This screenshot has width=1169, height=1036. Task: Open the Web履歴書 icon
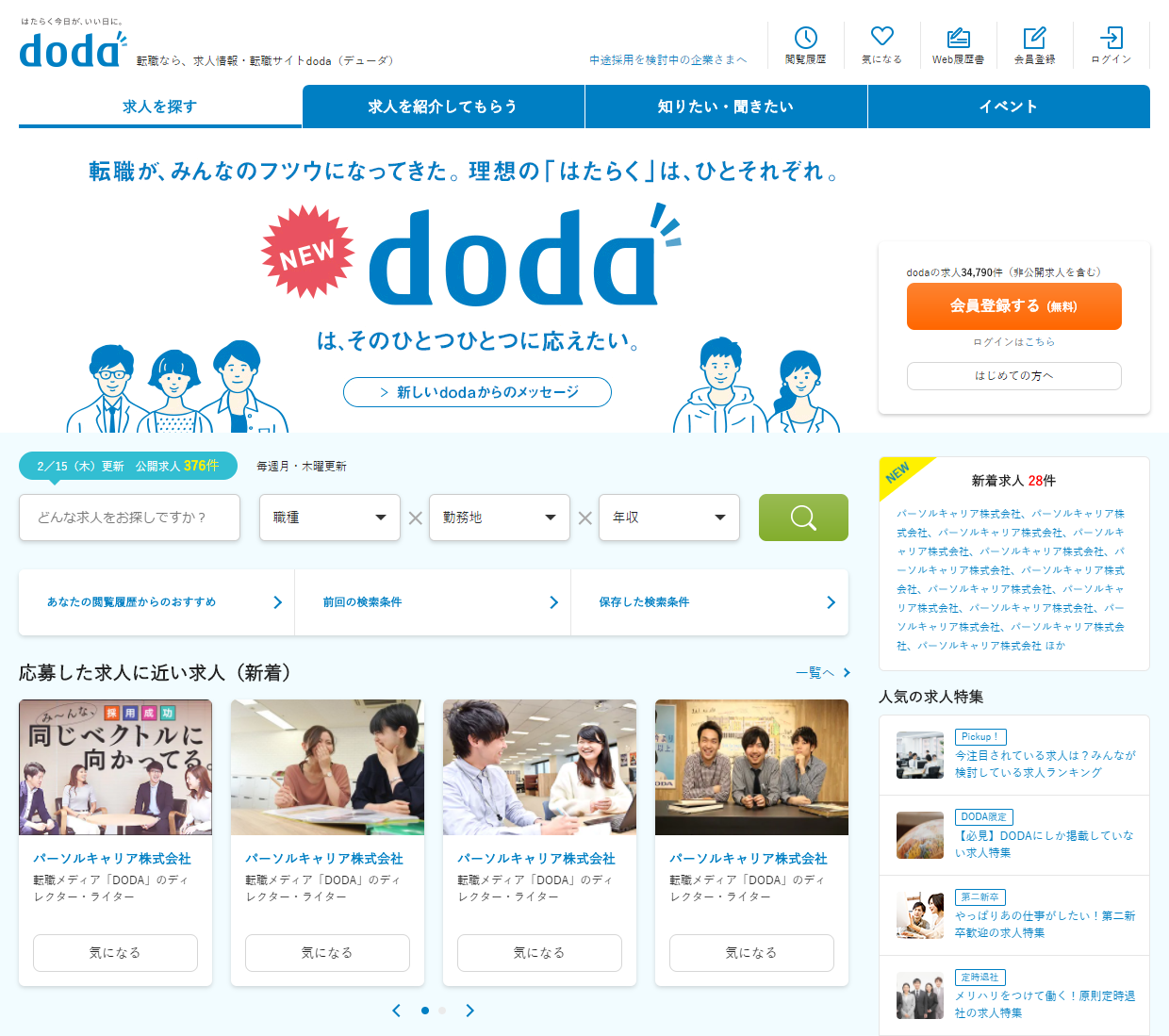[x=958, y=38]
